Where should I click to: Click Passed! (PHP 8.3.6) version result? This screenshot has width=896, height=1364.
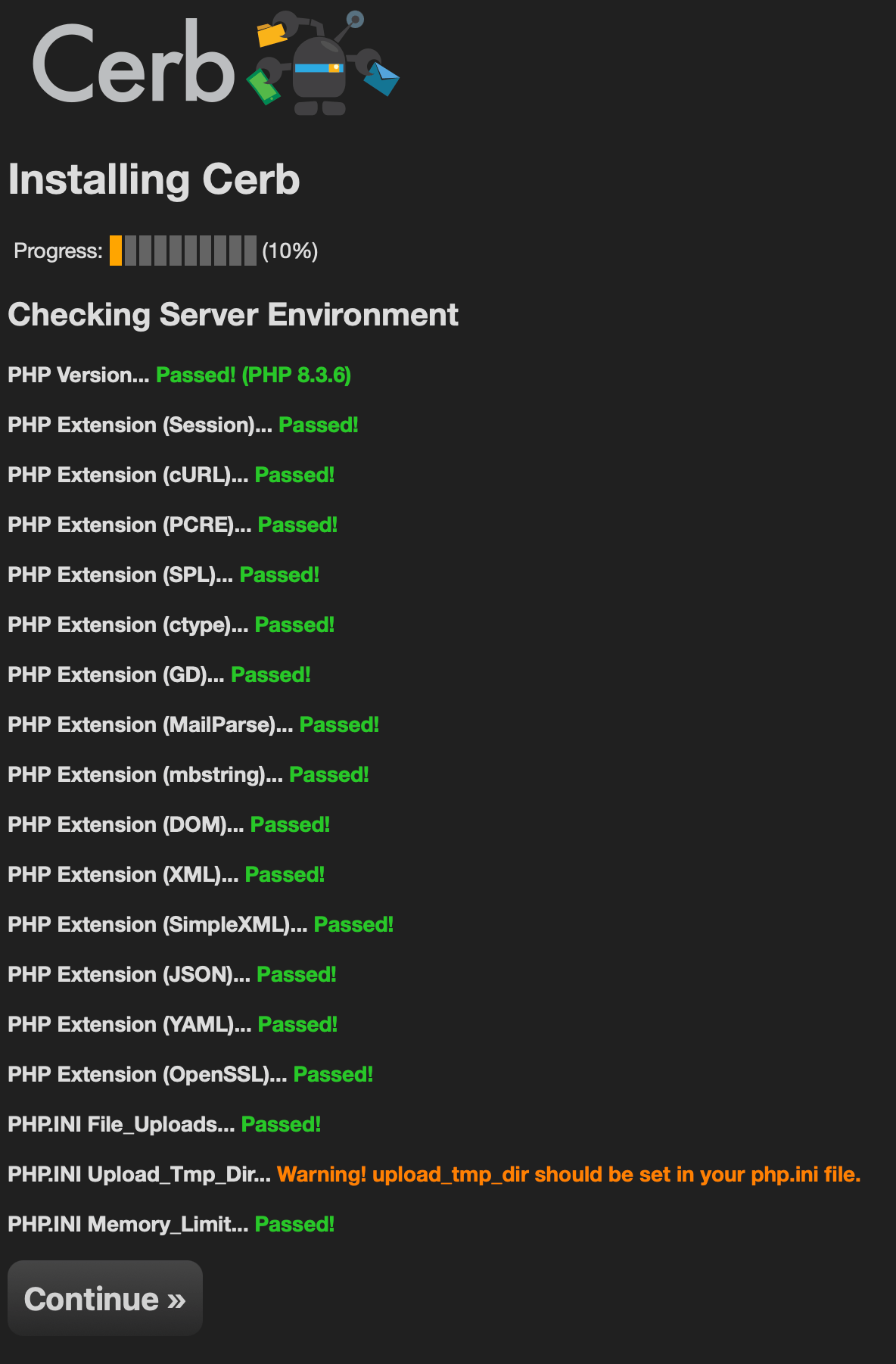pos(254,375)
